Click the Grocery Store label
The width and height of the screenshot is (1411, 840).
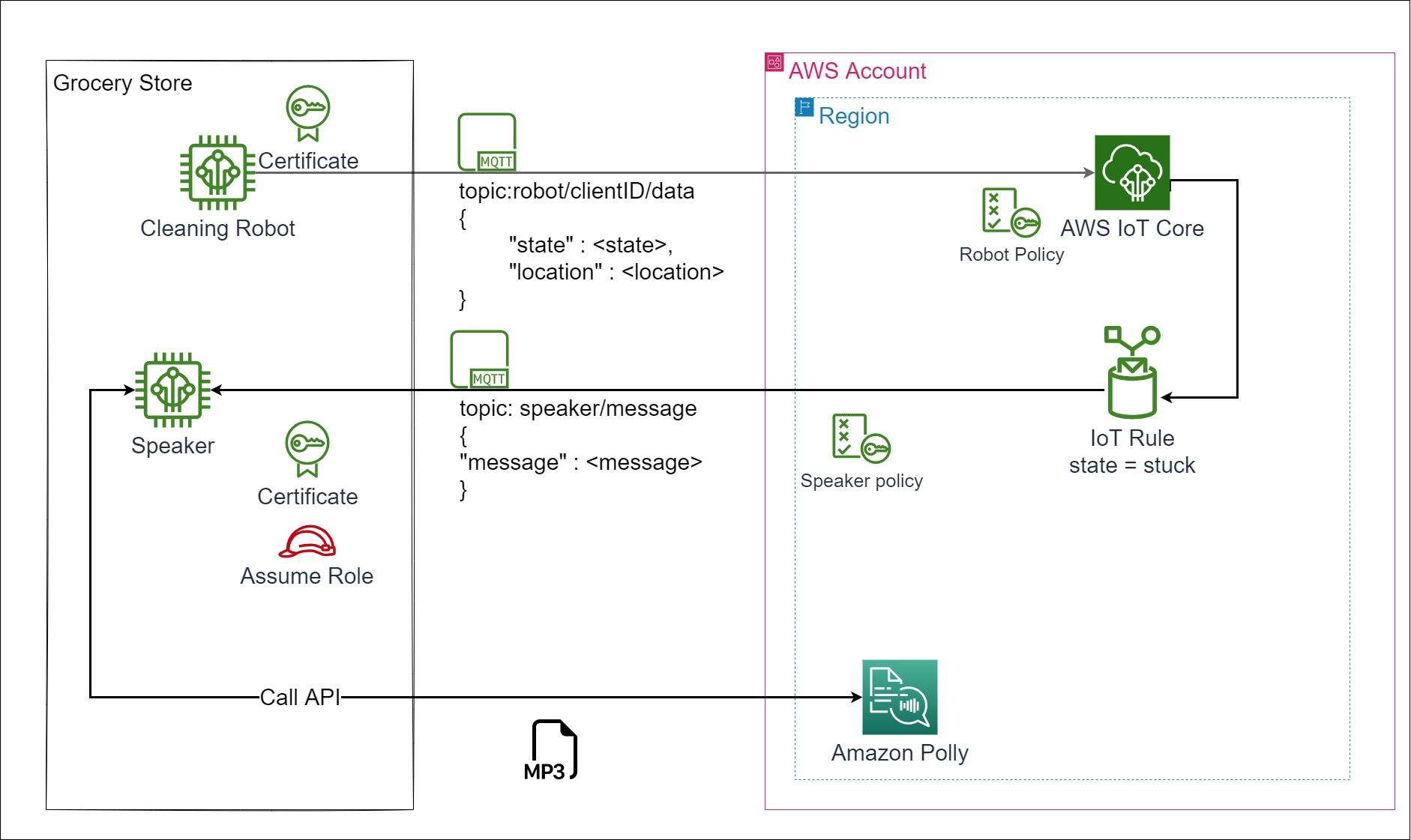(123, 83)
